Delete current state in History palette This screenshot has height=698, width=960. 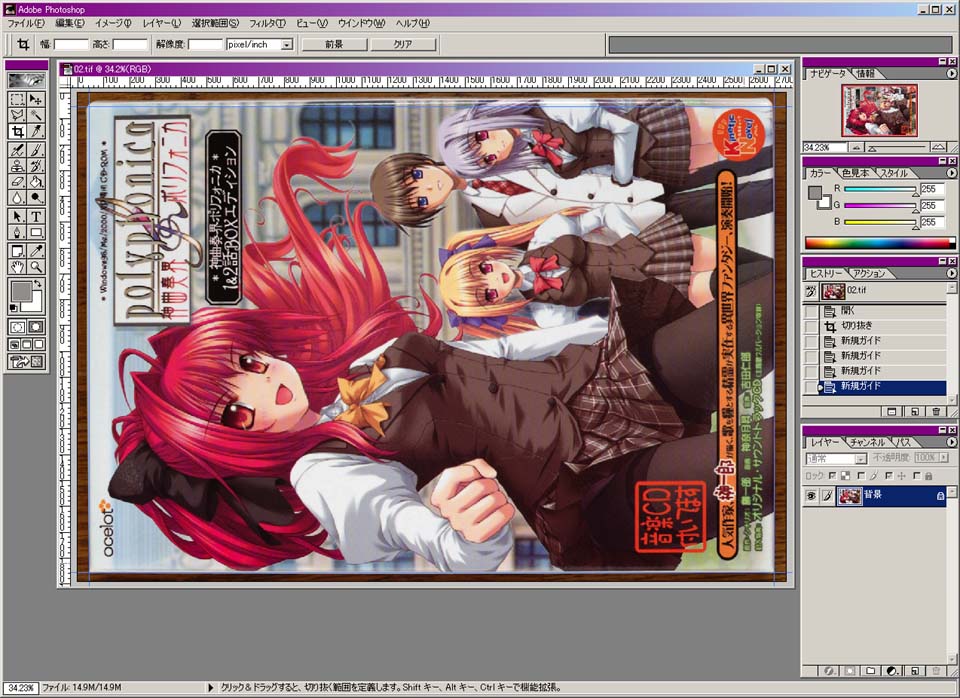[x=936, y=411]
